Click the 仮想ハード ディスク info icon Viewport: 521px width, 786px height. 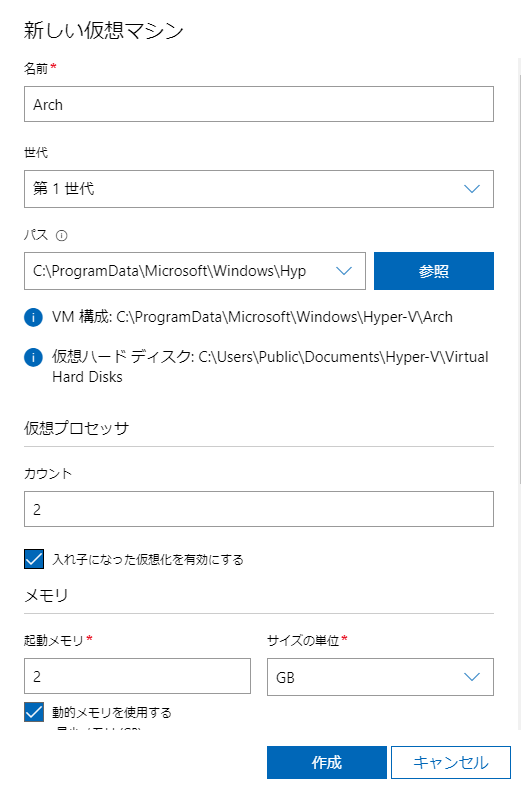pyautogui.click(x=33, y=357)
